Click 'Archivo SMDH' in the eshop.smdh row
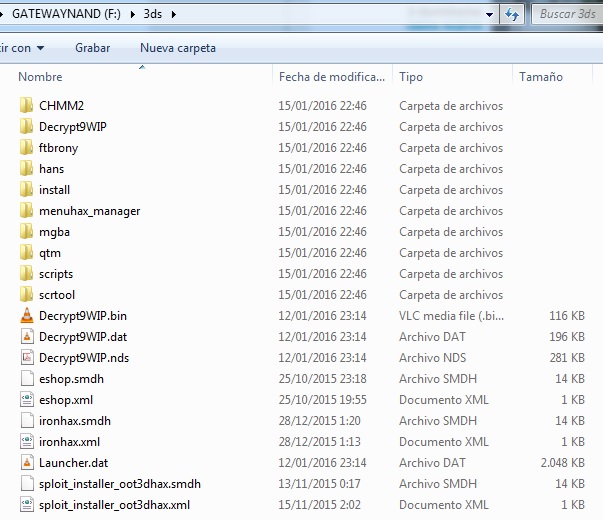 (438, 379)
